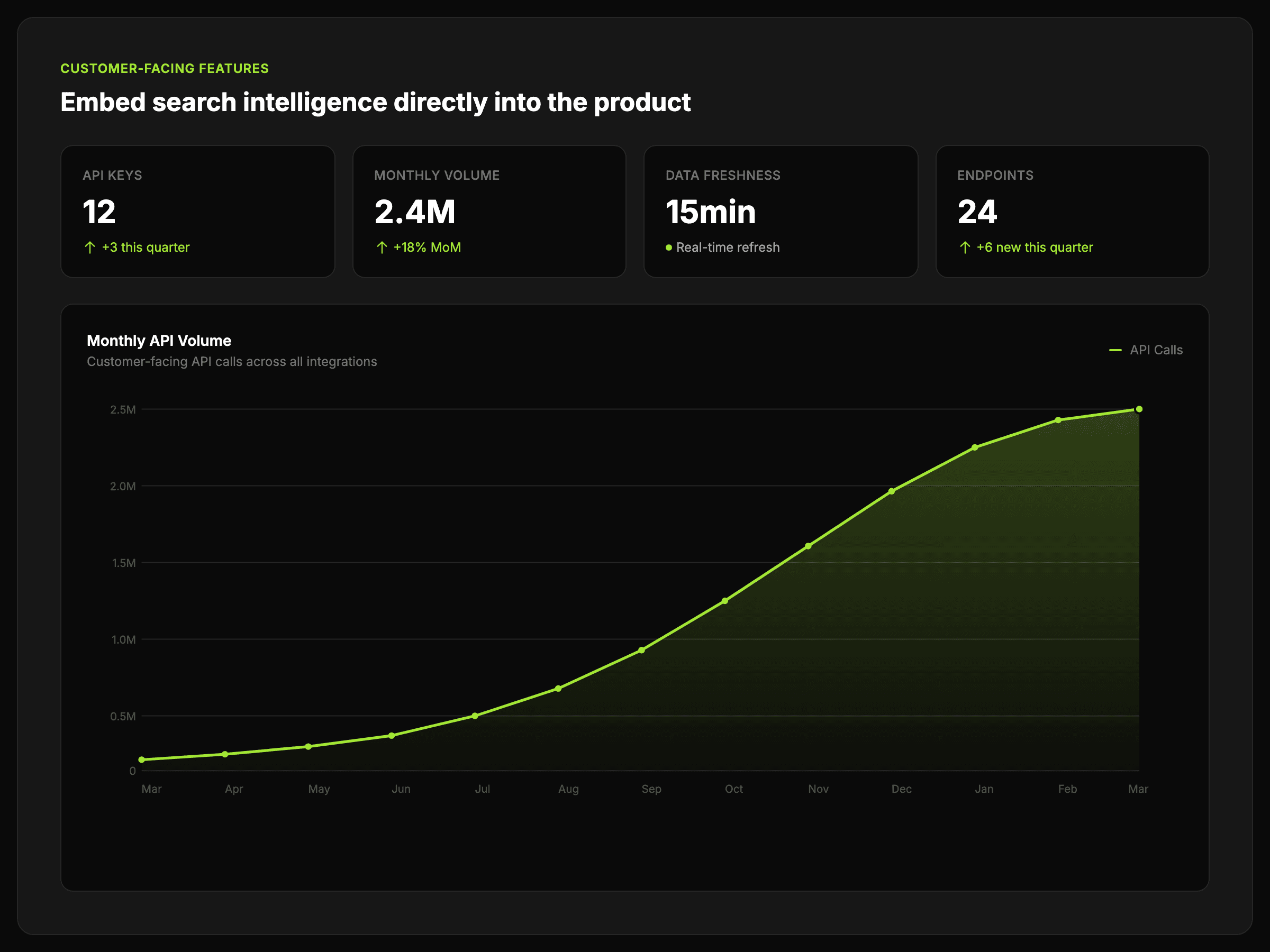The width and height of the screenshot is (1270, 952).
Task: Open the Monthly Volume 2.4M card
Action: point(489,211)
